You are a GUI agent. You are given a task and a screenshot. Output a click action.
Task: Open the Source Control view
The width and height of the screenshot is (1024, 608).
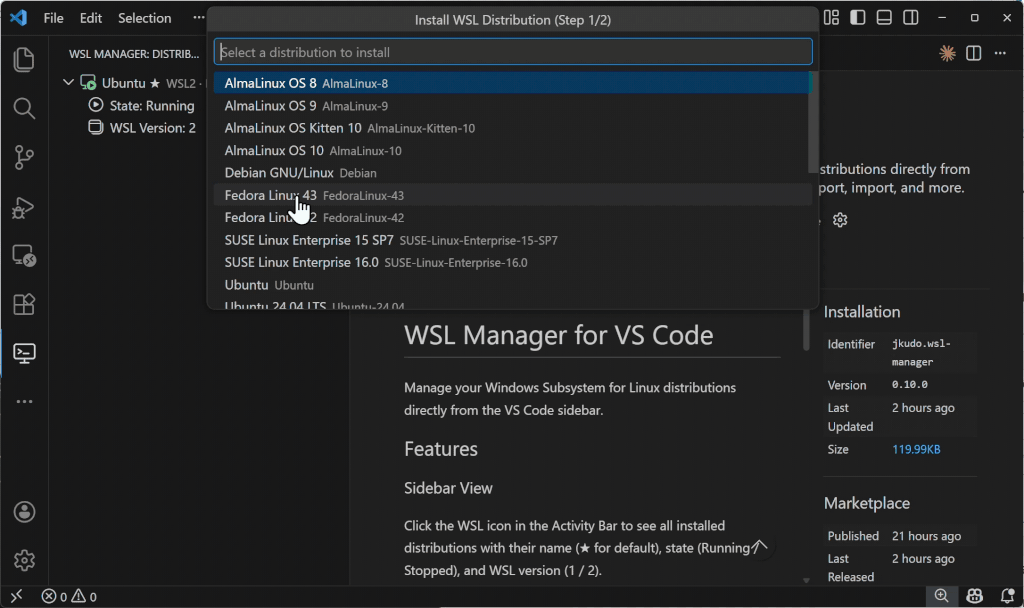24,157
